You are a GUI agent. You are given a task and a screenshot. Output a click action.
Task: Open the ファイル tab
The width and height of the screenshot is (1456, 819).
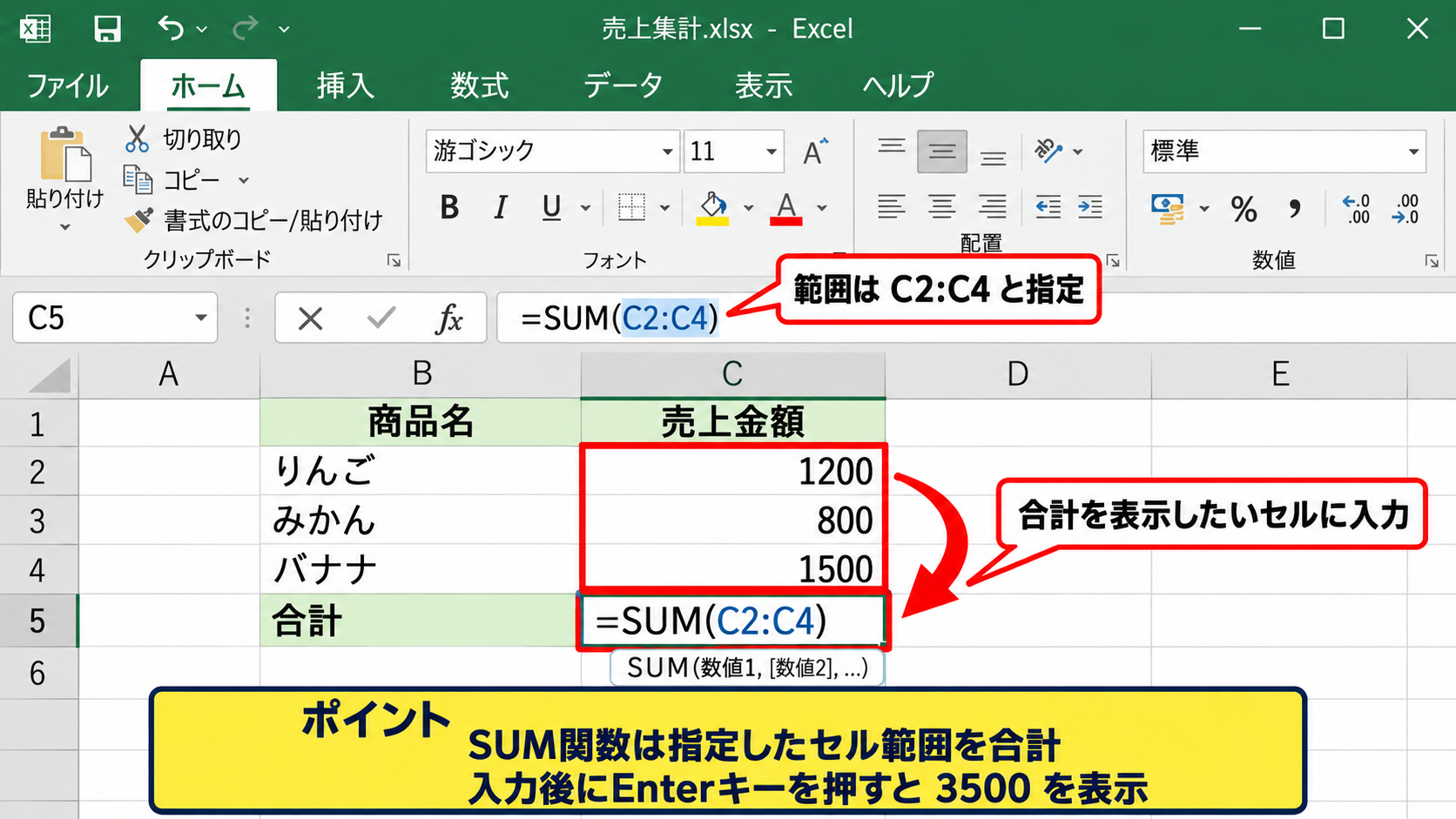click(67, 85)
